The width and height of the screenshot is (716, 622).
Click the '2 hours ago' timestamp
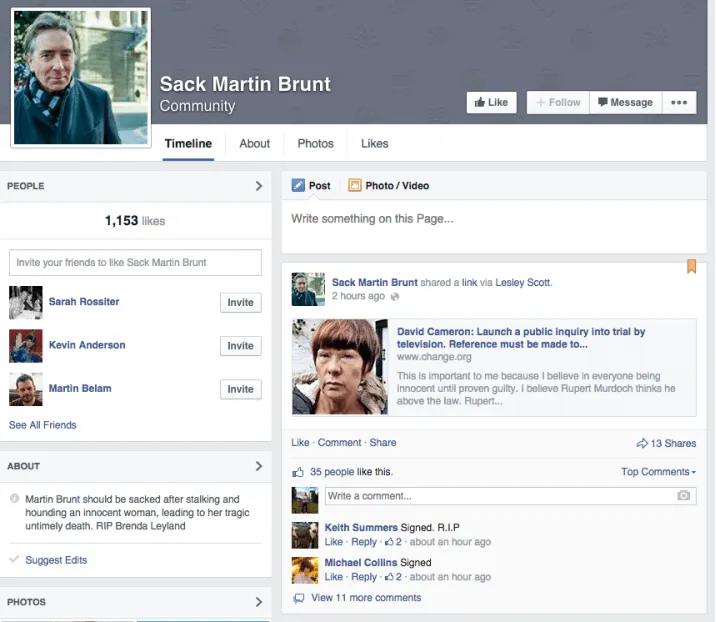(x=358, y=296)
